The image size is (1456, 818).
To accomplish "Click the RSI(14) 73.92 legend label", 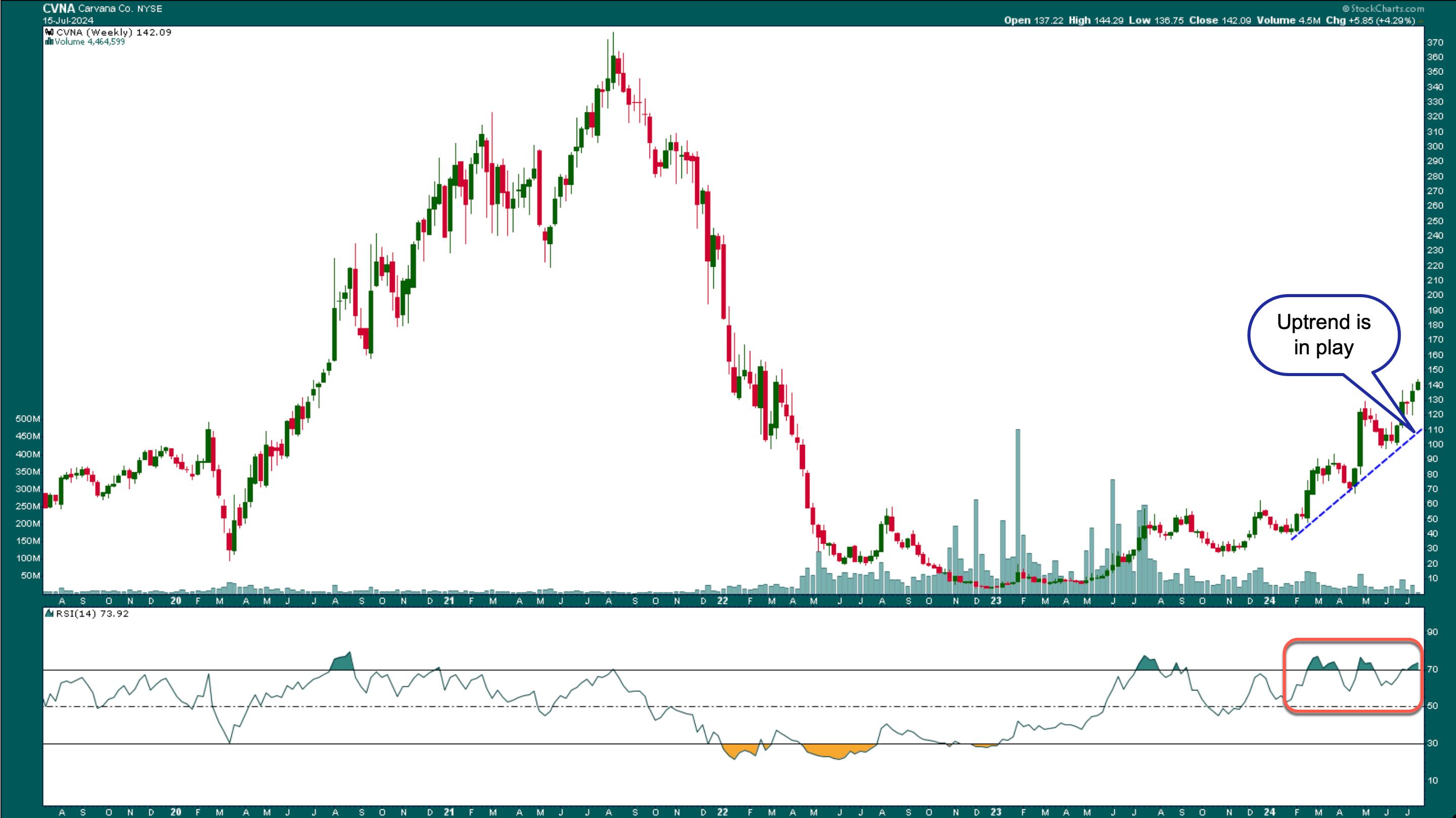I will [92, 614].
